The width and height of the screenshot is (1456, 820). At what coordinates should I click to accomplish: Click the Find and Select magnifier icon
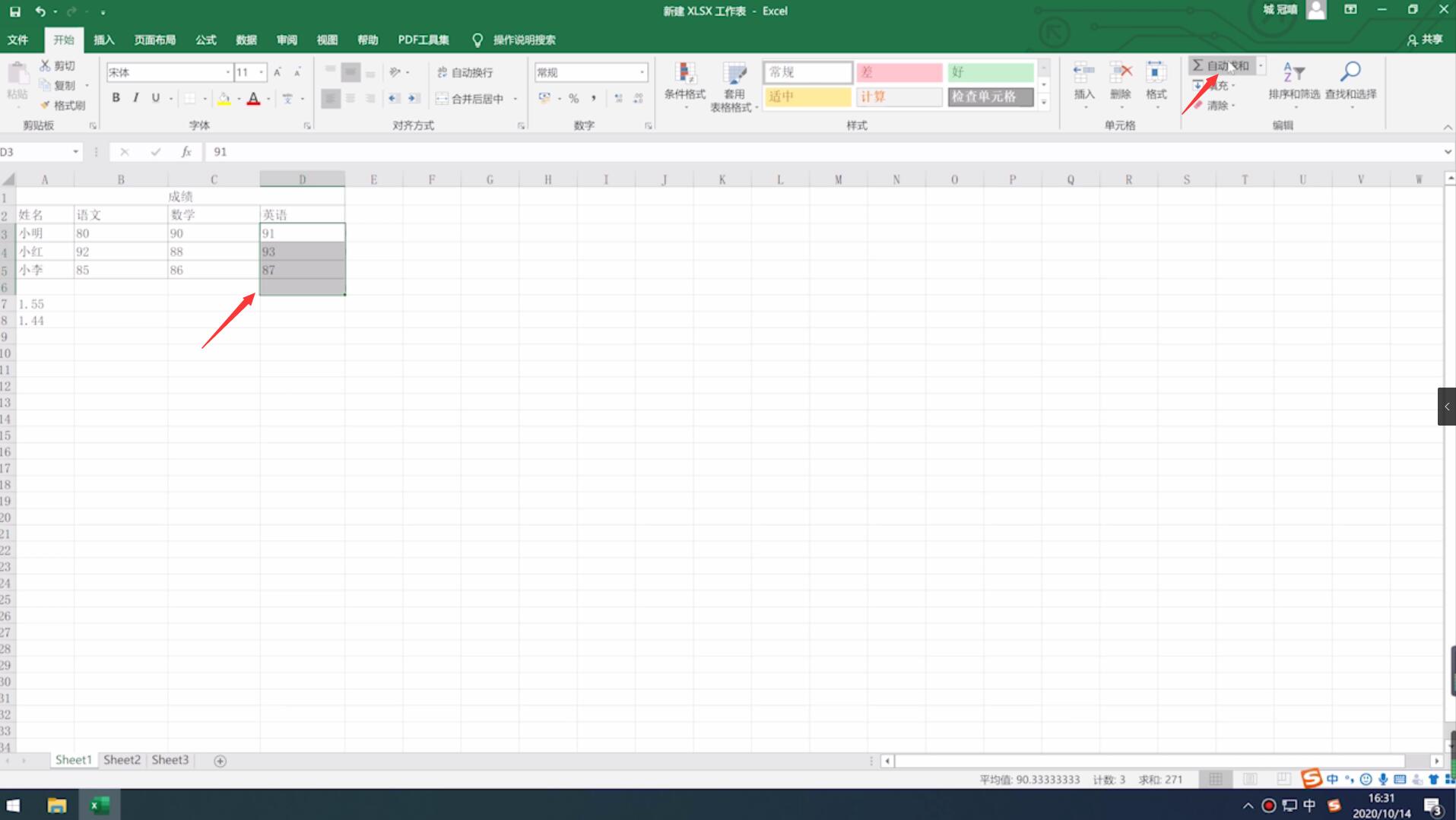tap(1350, 72)
